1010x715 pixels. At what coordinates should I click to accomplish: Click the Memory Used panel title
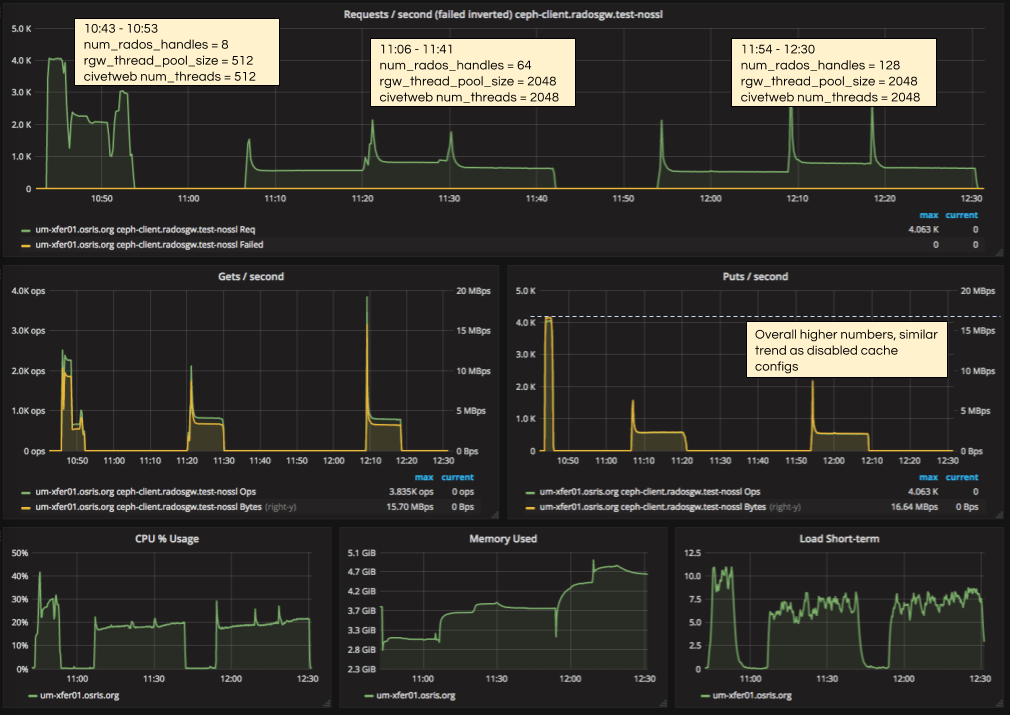click(x=503, y=538)
